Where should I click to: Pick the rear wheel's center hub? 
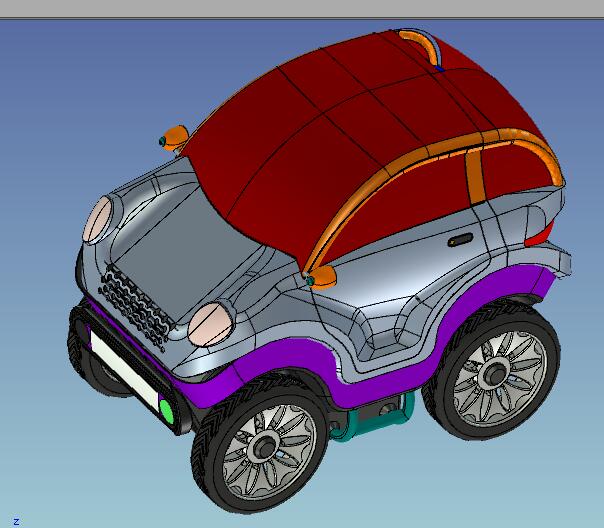pos(495,374)
